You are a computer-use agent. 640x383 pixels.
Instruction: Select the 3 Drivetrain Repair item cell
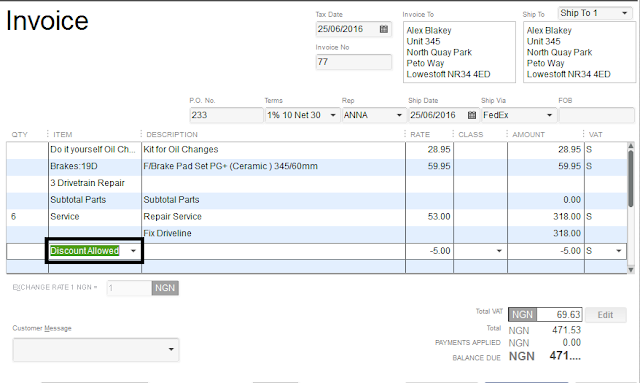pyautogui.click(x=95, y=183)
